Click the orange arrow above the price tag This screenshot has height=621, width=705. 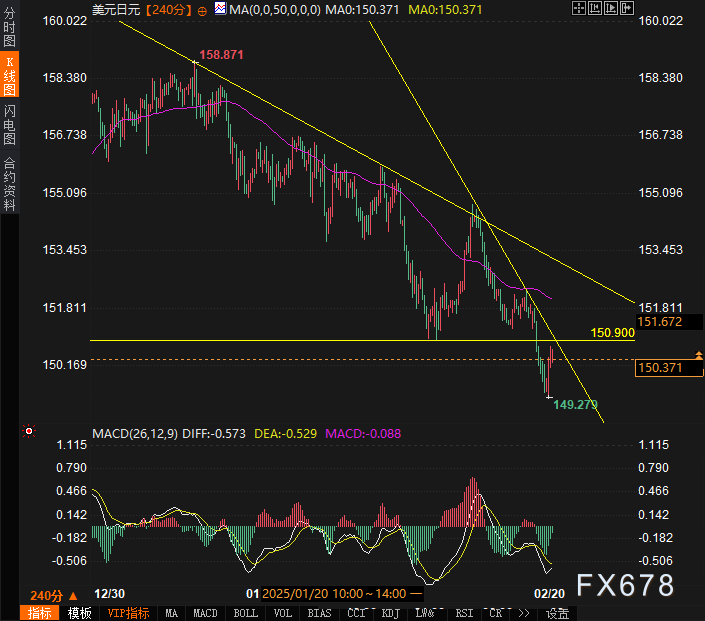click(698, 354)
